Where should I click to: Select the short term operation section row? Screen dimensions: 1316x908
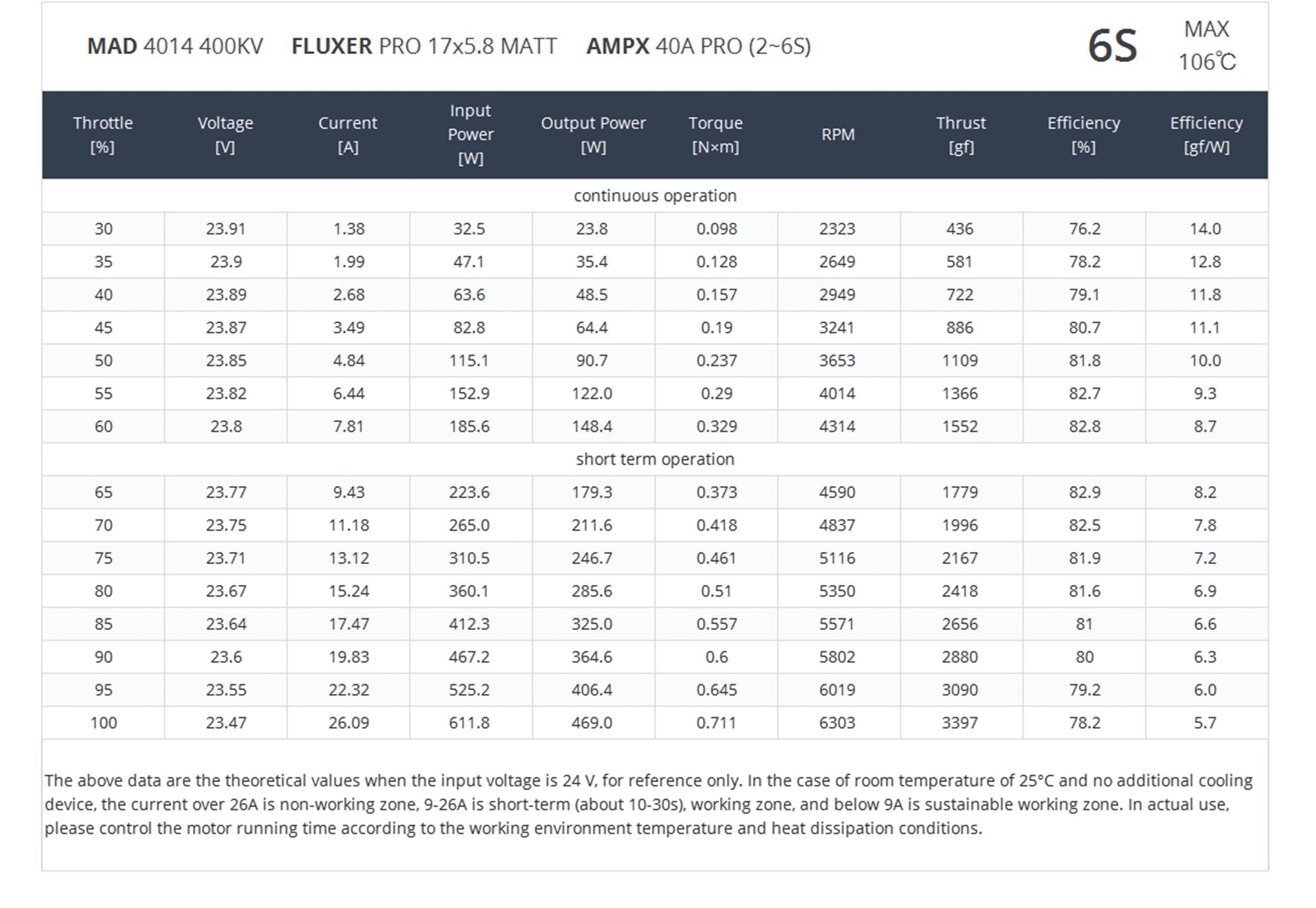point(655,459)
